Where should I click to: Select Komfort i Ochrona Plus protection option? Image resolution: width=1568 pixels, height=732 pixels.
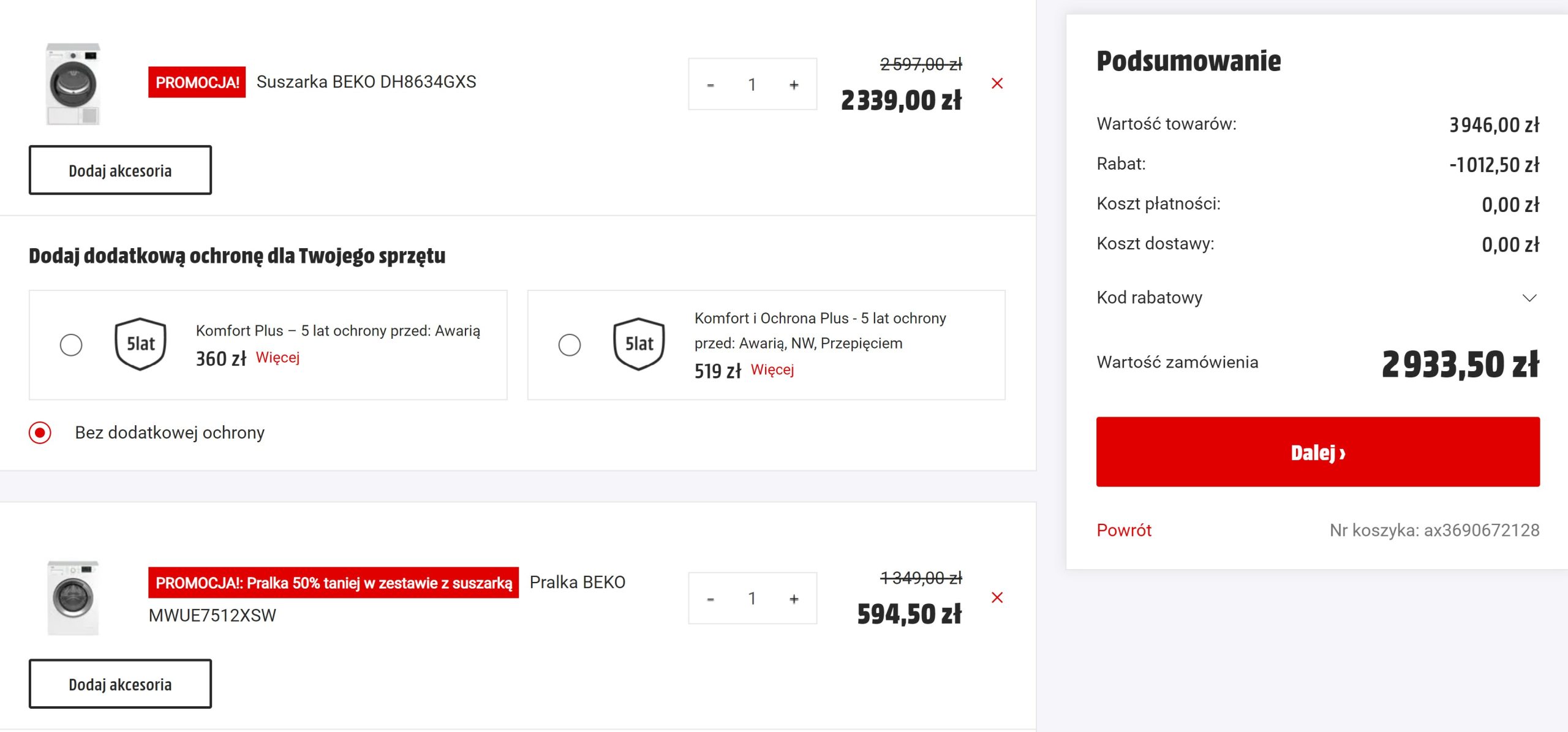570,345
